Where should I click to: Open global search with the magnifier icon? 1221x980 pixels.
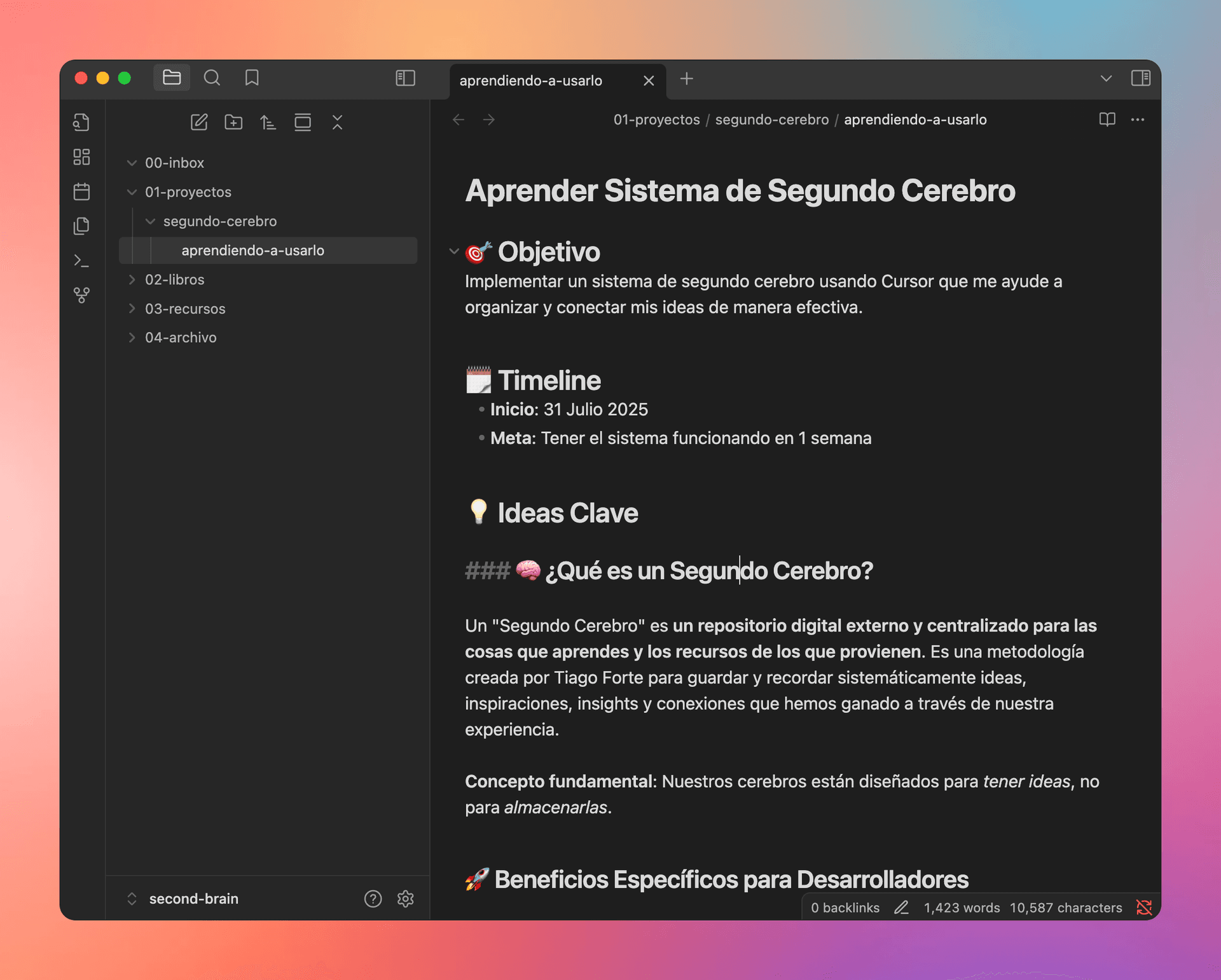pos(212,78)
